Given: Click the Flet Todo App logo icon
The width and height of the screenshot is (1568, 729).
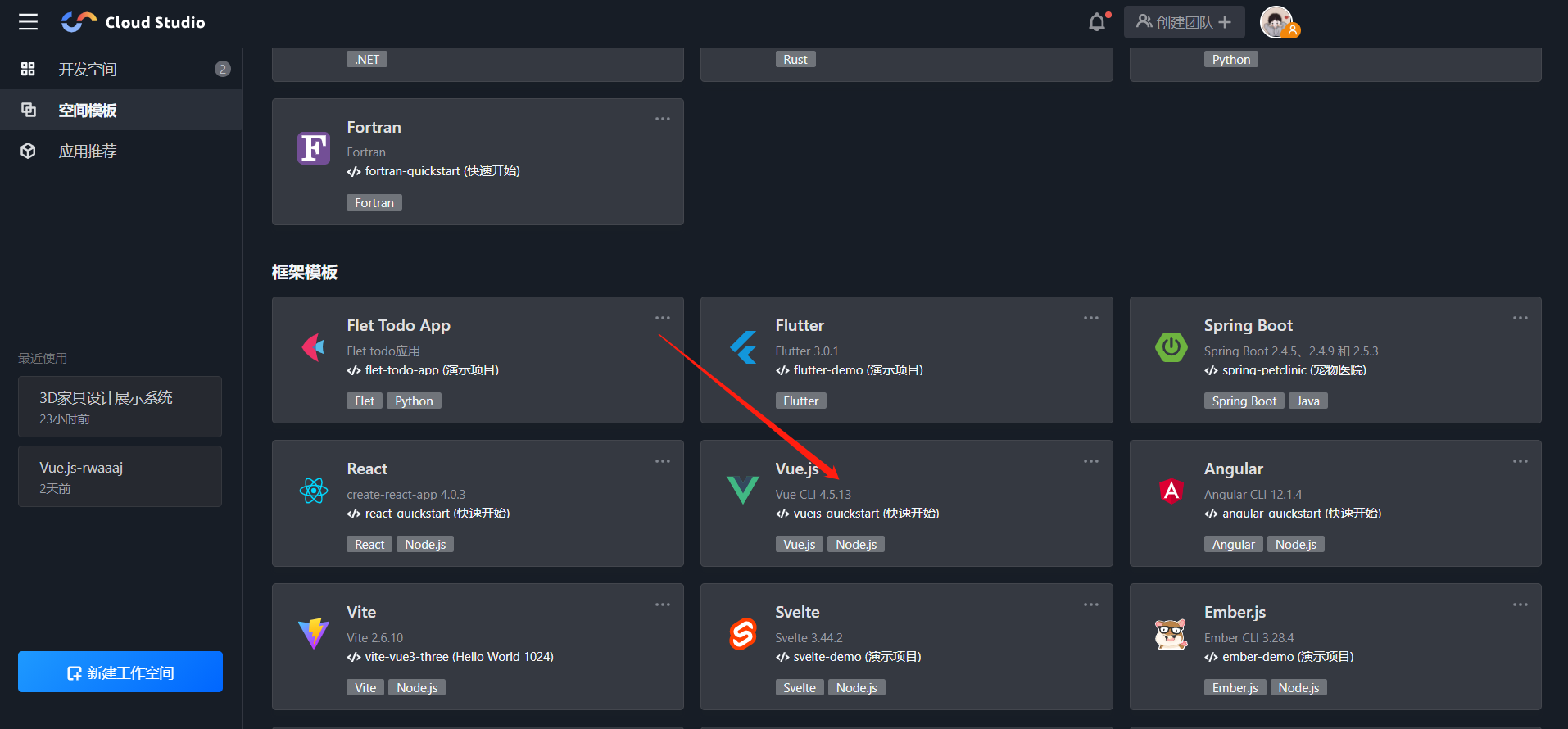Looking at the screenshot, I should tap(314, 347).
